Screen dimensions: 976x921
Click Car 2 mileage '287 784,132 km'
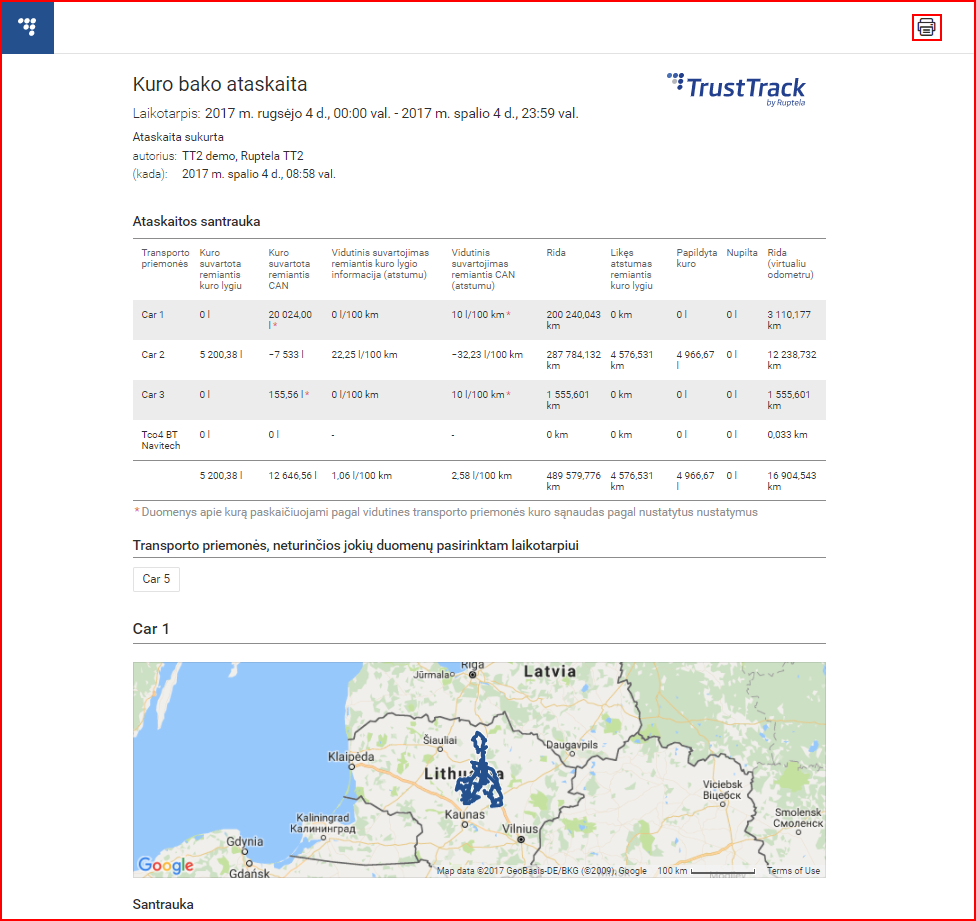click(573, 360)
